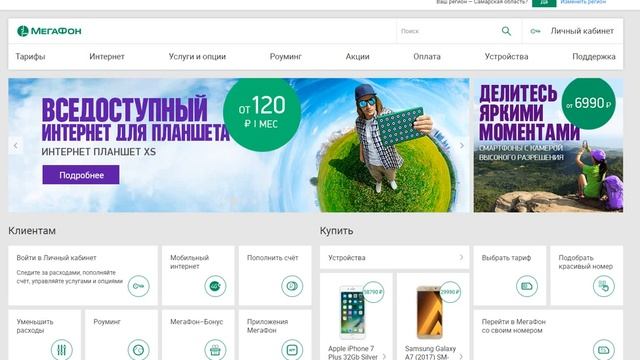Click the 4G icon in Мобильный интернет card
This screenshot has height=360, width=640.
click(215, 286)
